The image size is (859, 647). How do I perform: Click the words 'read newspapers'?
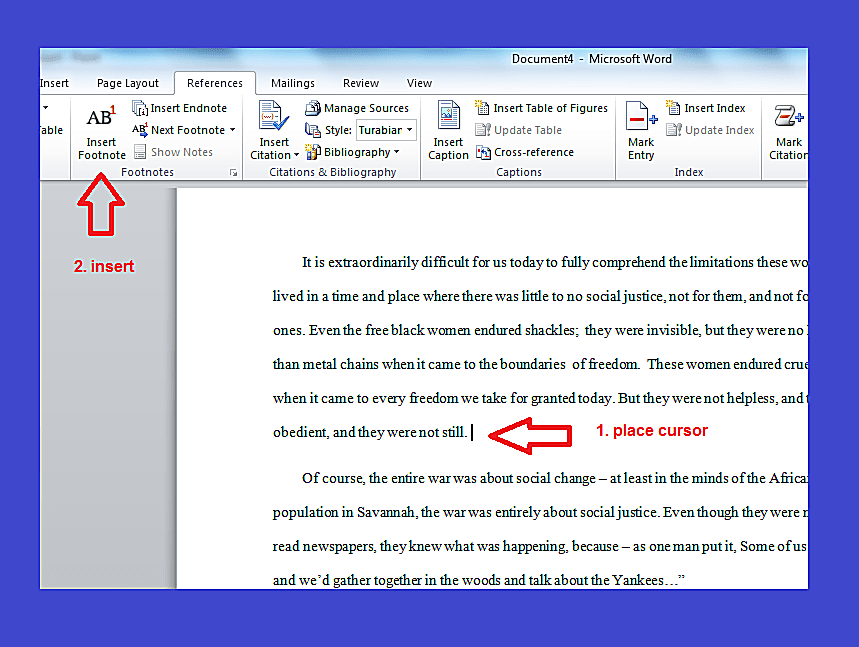(x=324, y=546)
